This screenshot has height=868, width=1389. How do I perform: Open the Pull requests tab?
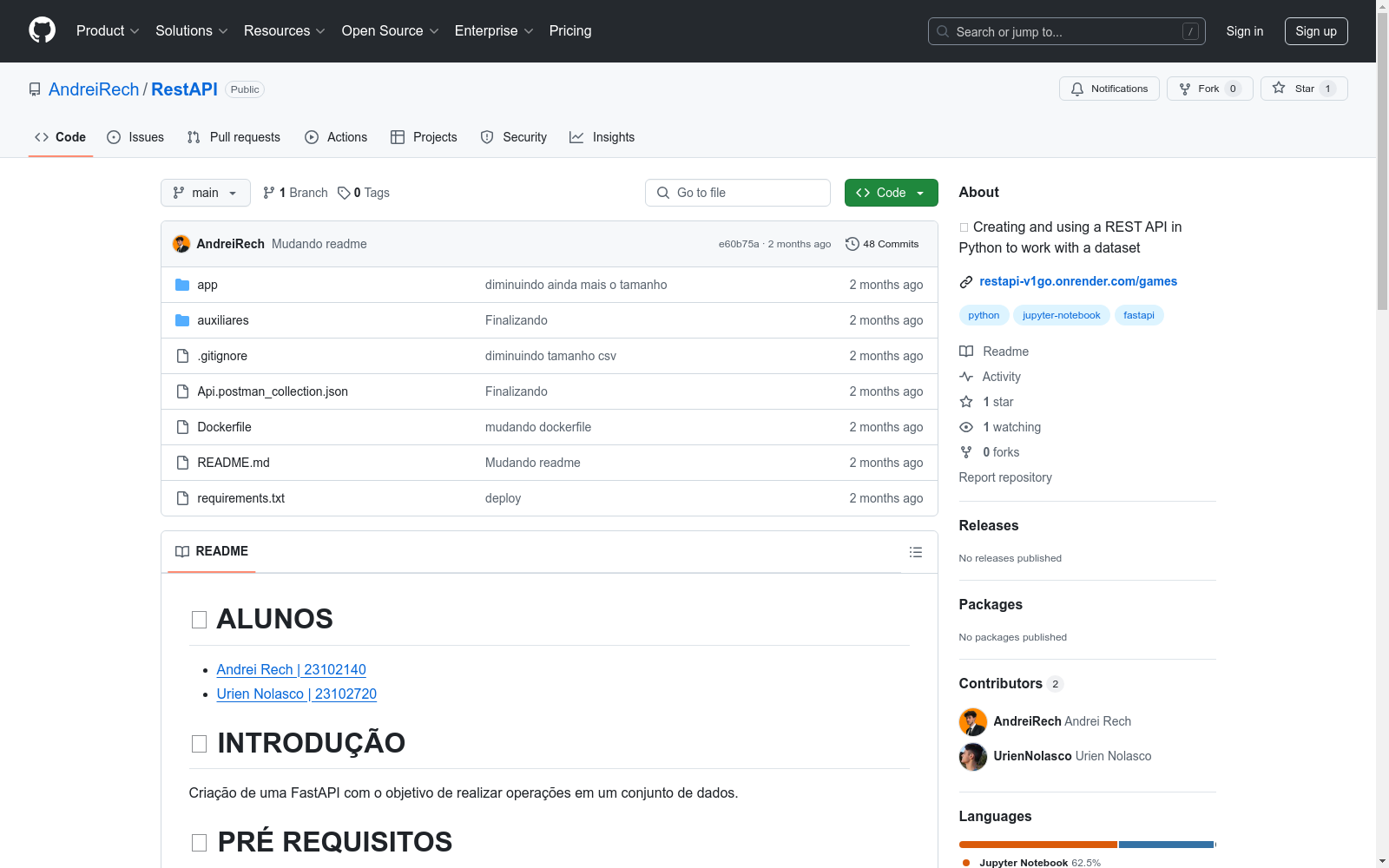pyautogui.click(x=234, y=137)
